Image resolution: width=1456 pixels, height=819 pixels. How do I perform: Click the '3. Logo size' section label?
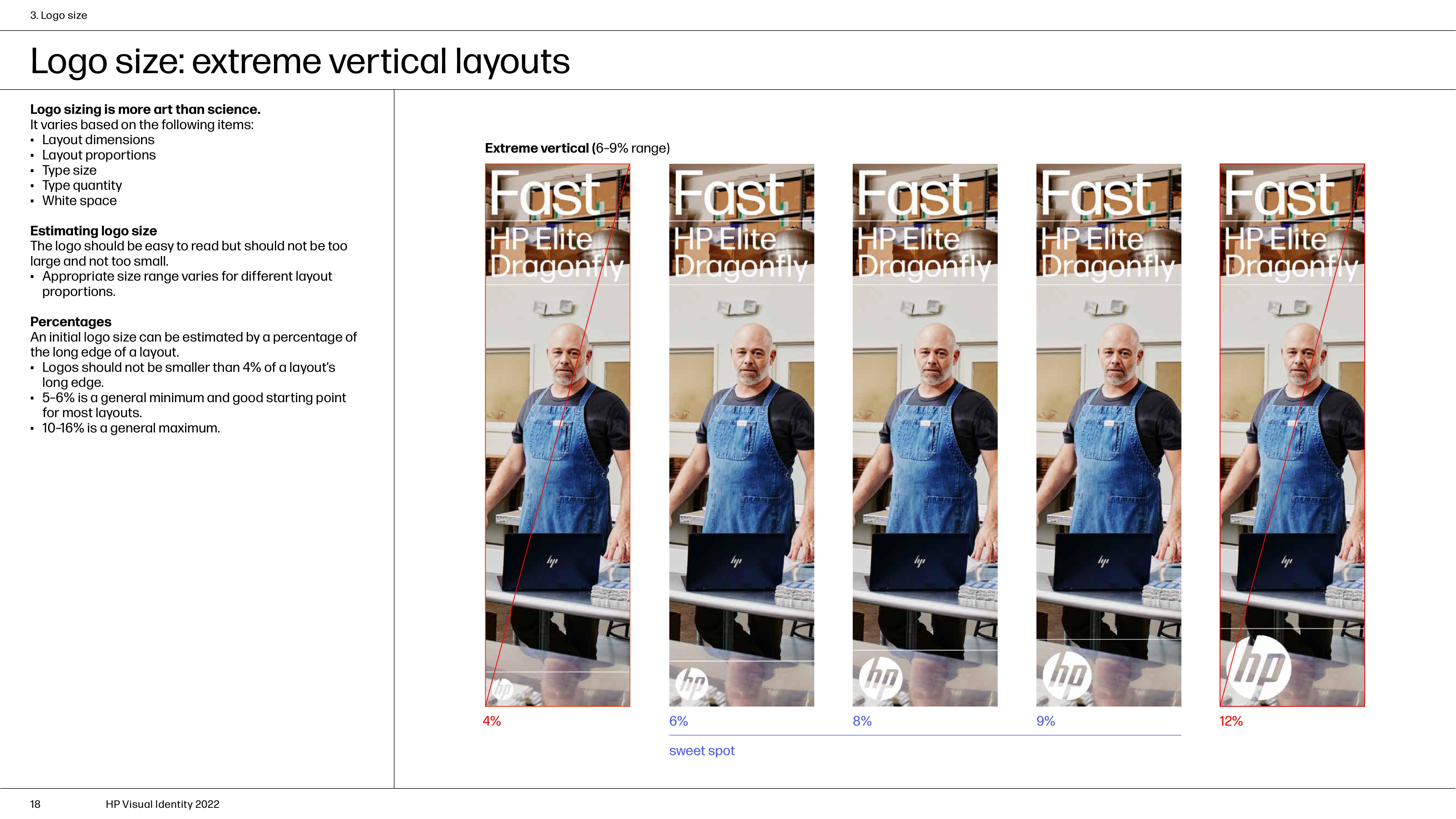pyautogui.click(x=59, y=15)
